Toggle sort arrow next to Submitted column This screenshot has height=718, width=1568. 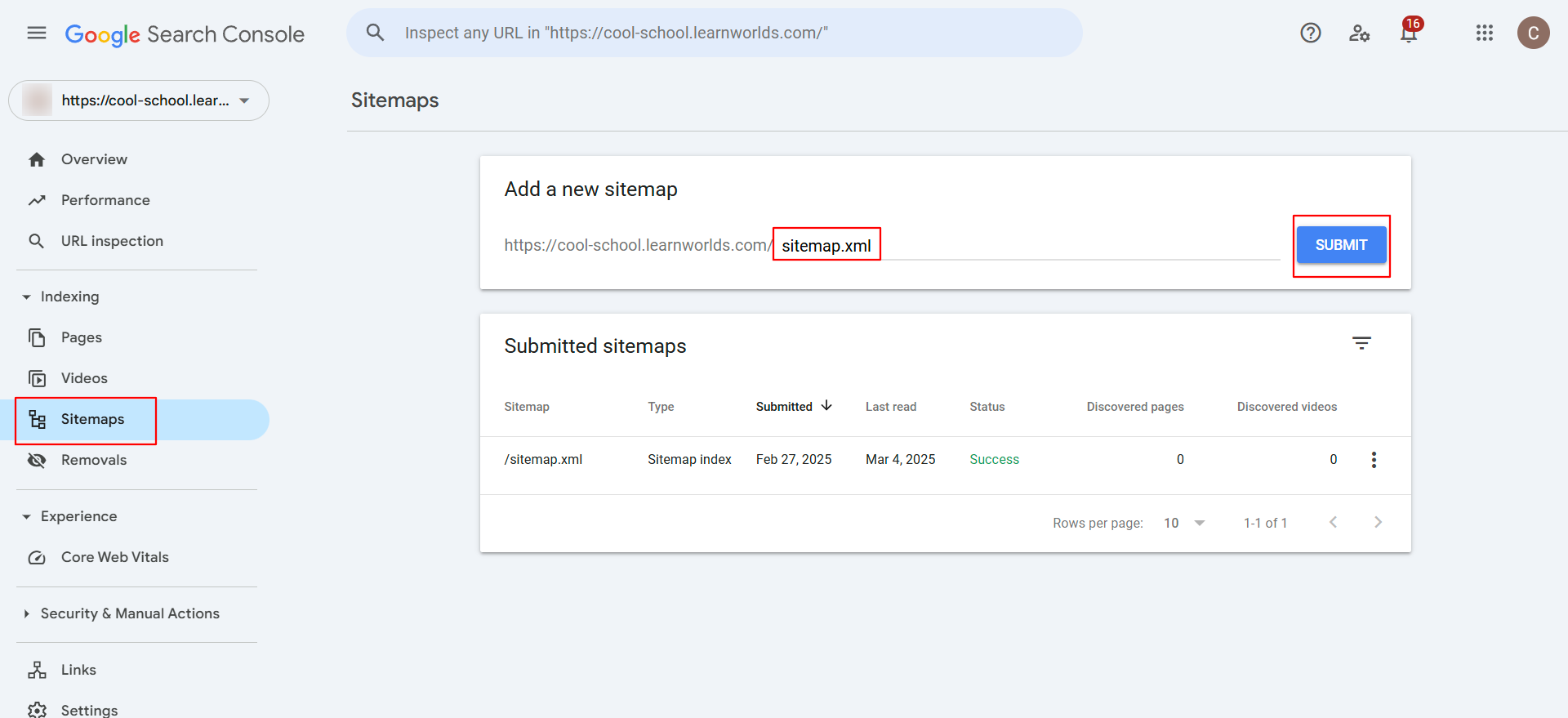(x=826, y=406)
